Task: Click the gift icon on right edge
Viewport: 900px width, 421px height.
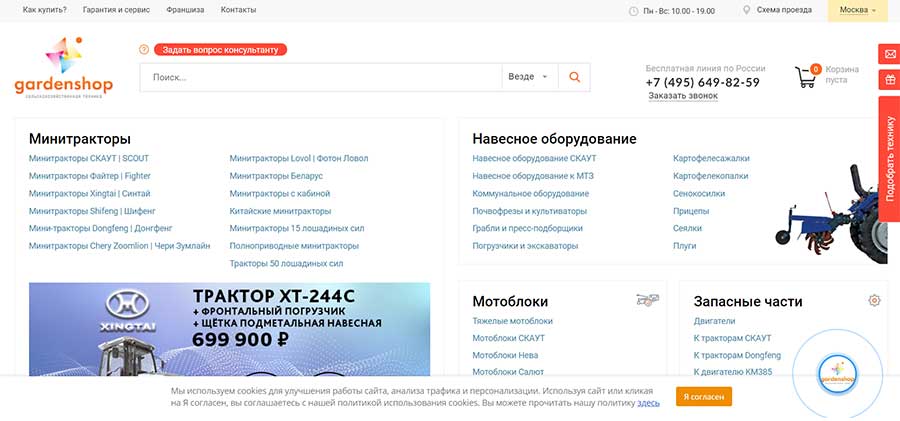Action: [890, 80]
